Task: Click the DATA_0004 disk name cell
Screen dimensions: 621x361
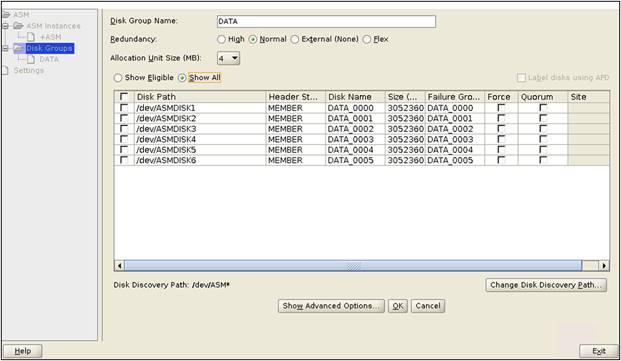Action: 355,150
